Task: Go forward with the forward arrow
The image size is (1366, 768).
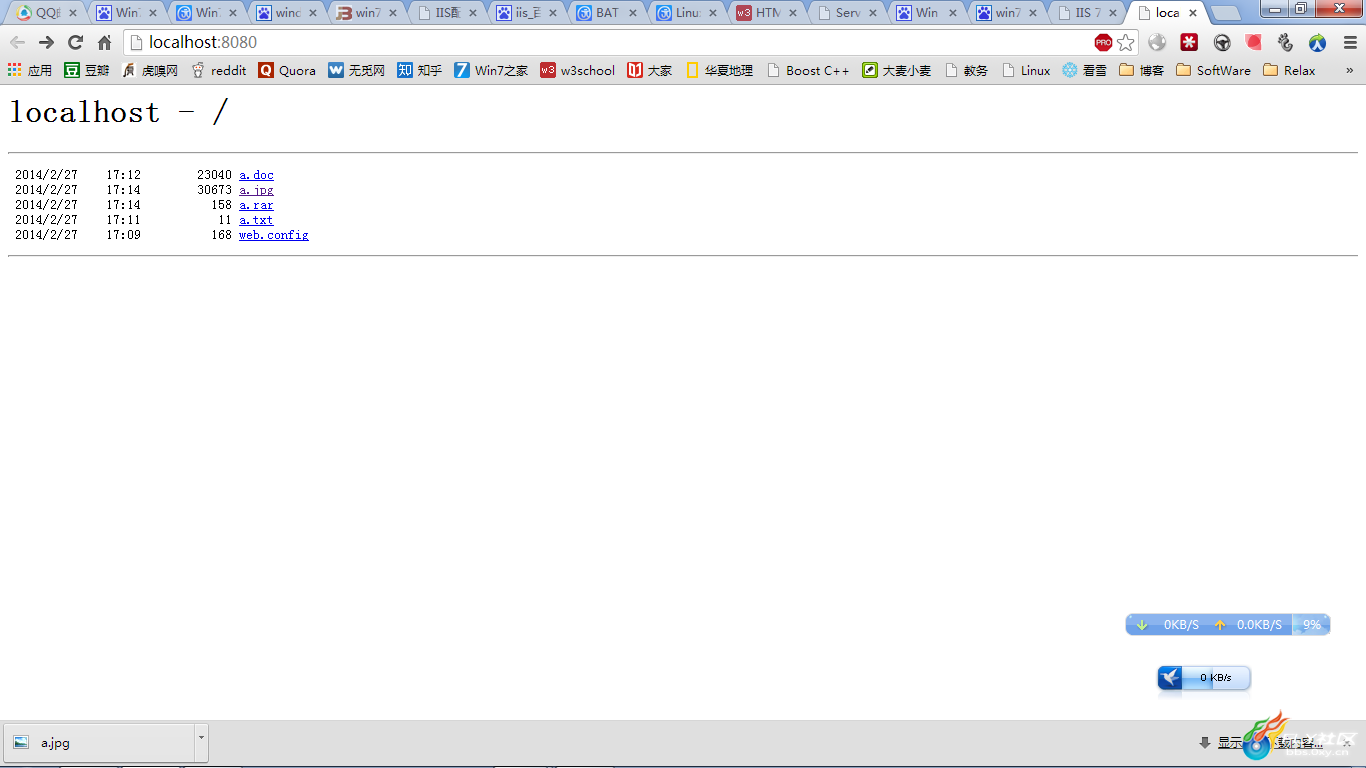Action: (x=46, y=42)
